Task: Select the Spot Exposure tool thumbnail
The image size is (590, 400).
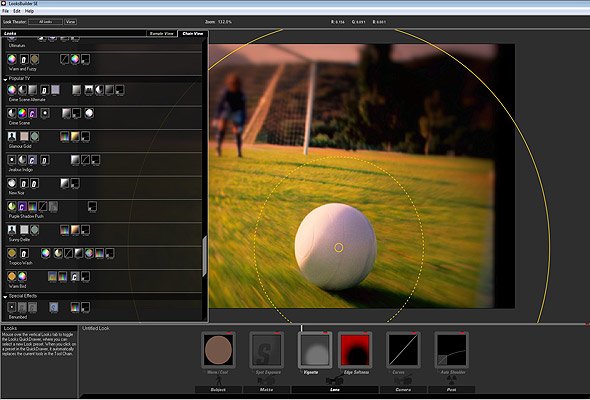Action: point(266,350)
